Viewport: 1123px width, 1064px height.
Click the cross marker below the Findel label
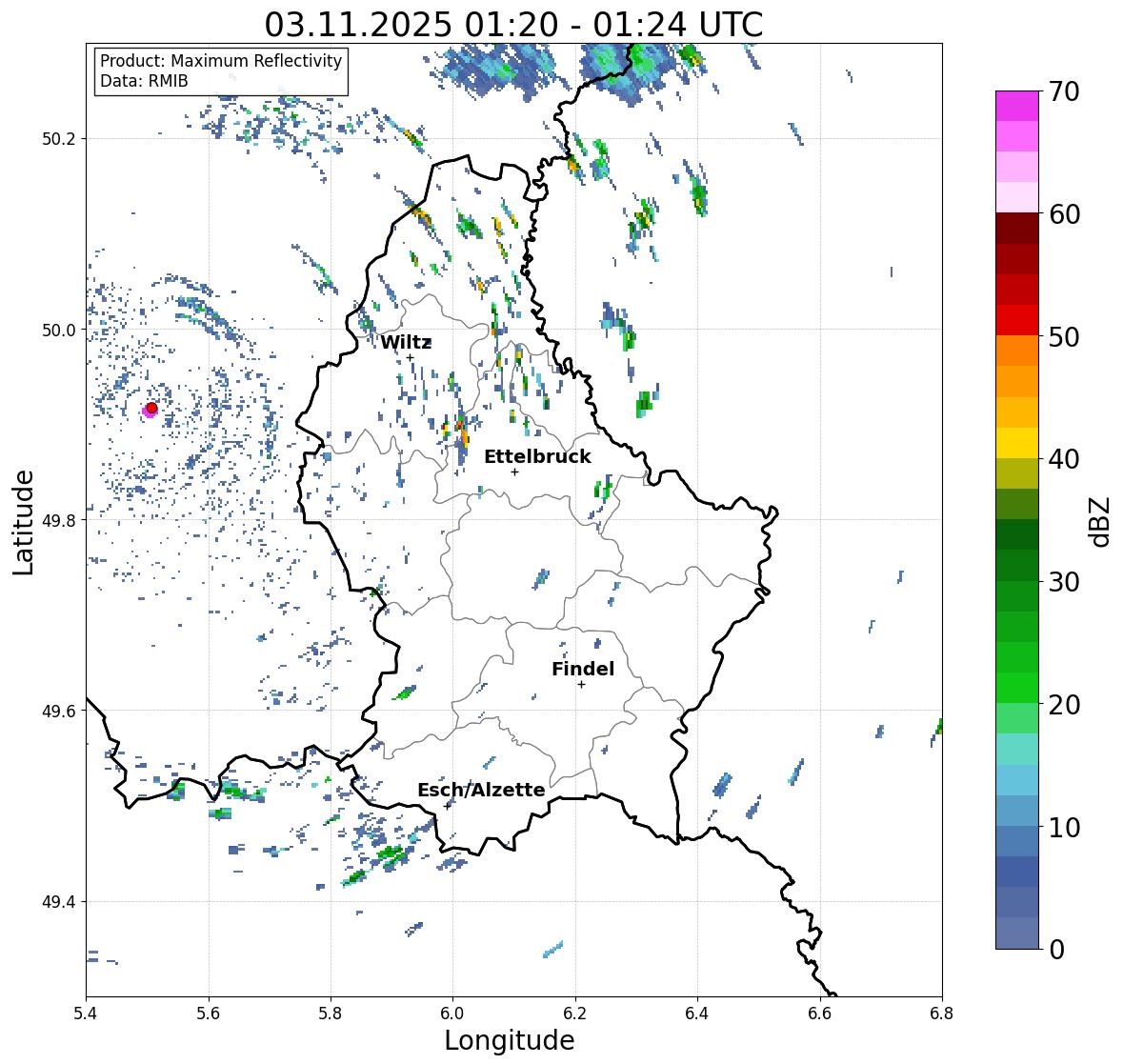point(582,685)
